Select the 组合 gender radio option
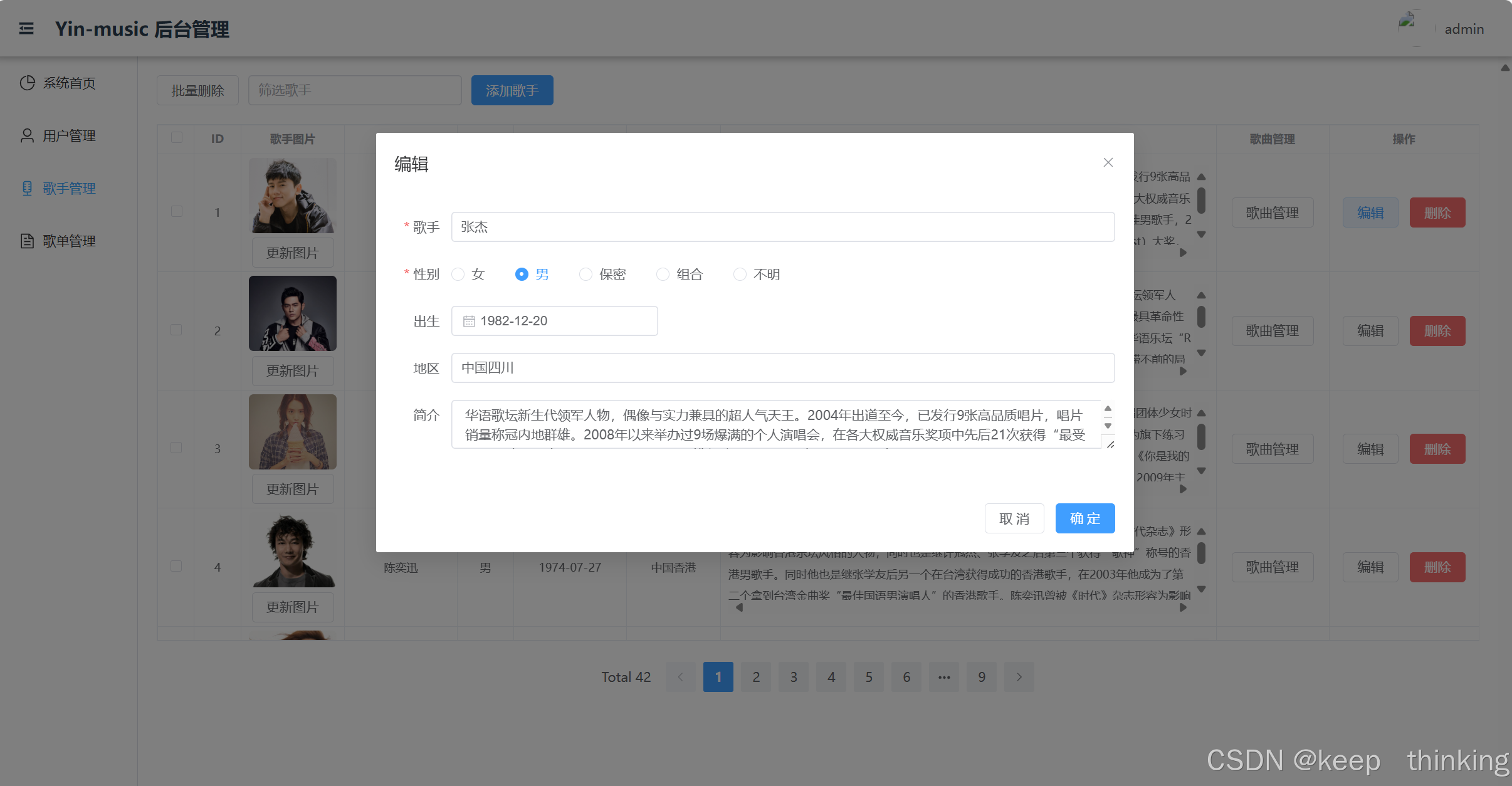Viewport: 1512px width, 786px height. coord(663,275)
